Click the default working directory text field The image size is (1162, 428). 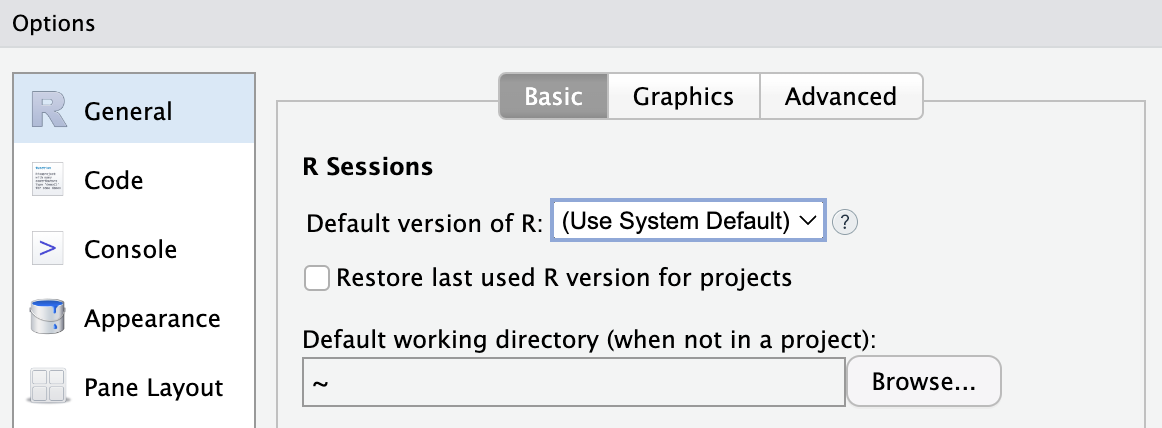(574, 382)
